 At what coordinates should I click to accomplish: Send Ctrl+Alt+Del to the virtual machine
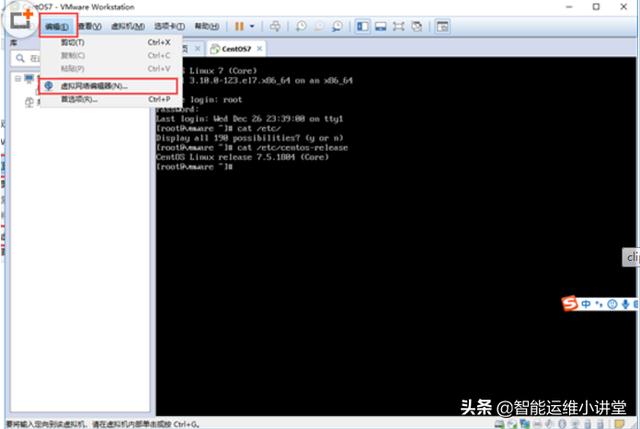275,27
